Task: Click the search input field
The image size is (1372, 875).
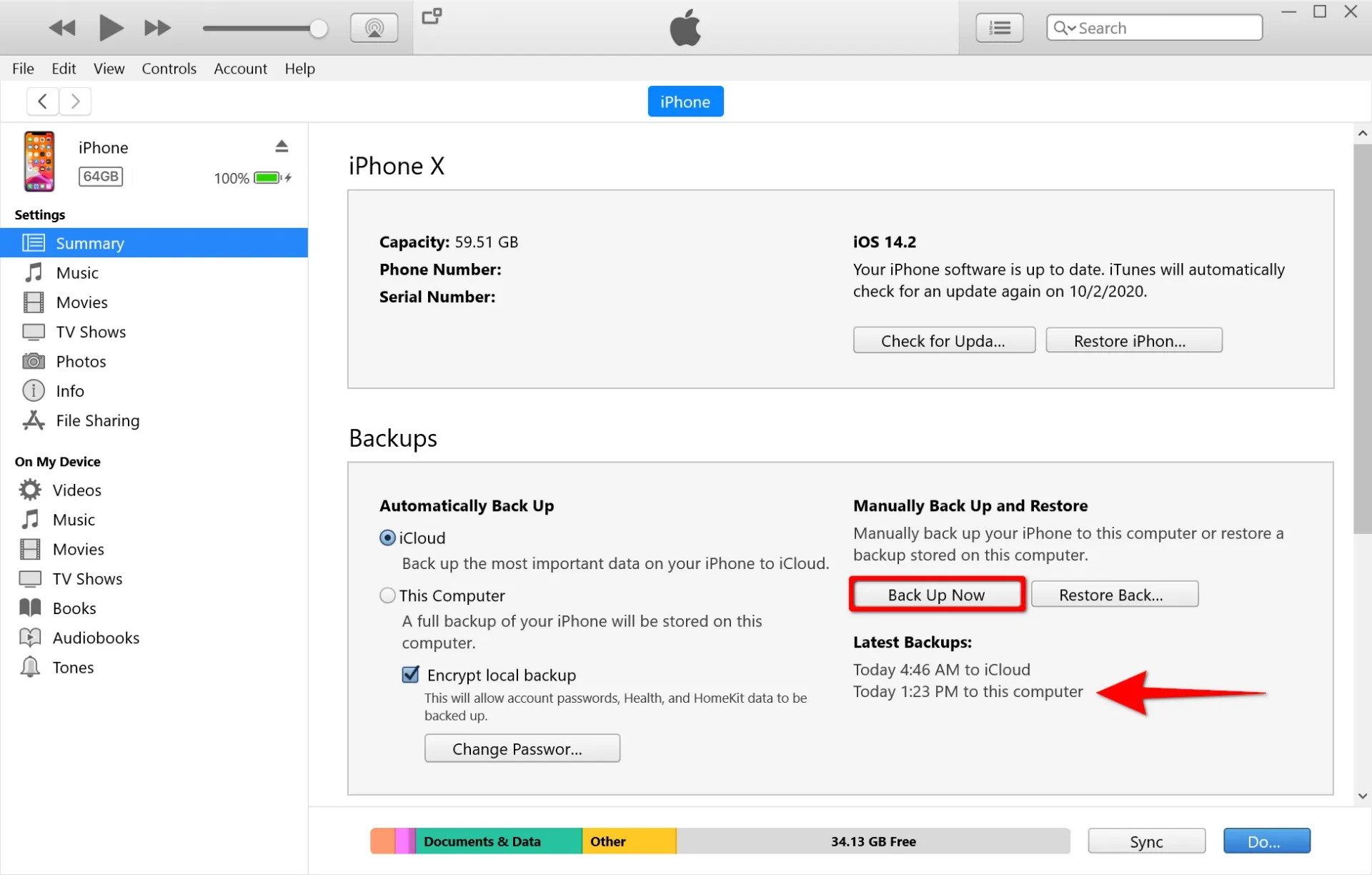Action: click(1155, 27)
